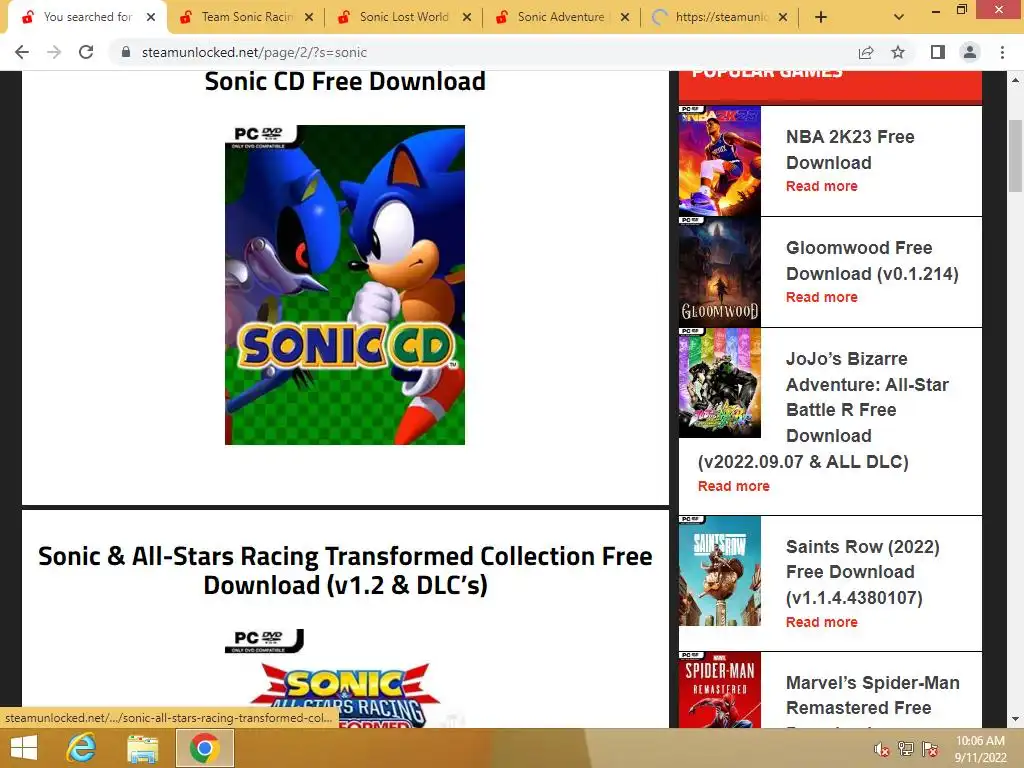
Task: Bookmark this page with star
Action: coord(898,52)
